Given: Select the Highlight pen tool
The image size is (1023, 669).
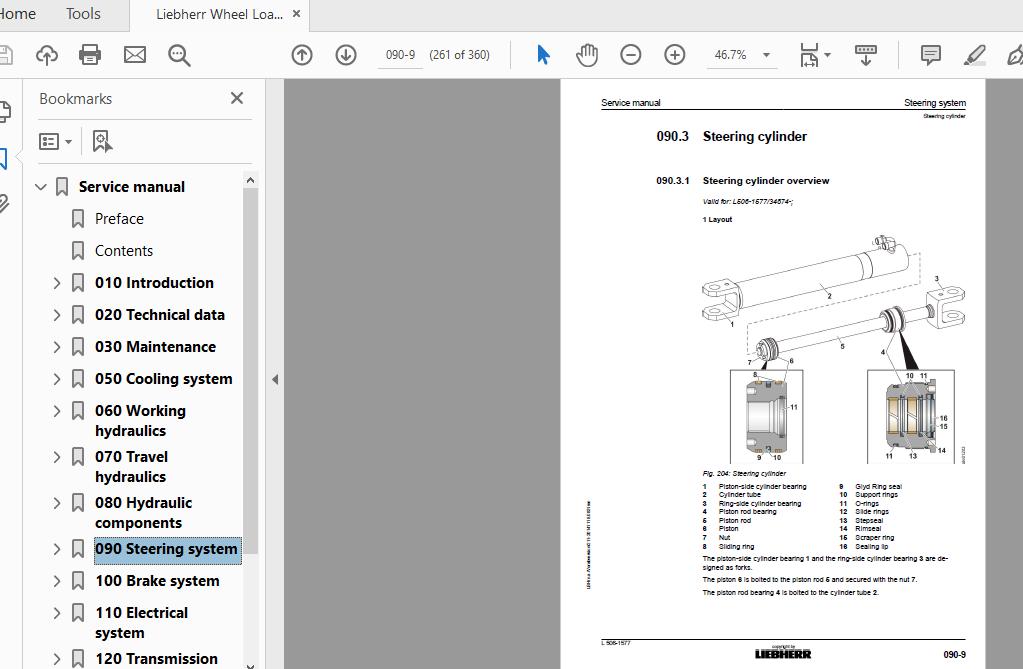Looking at the screenshot, I should tap(974, 55).
